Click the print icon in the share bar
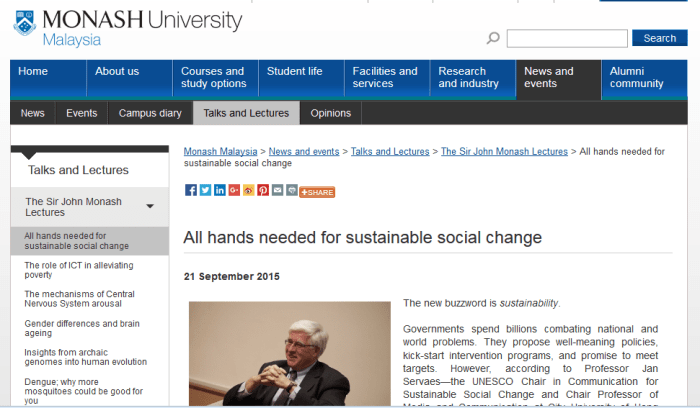 291,190
